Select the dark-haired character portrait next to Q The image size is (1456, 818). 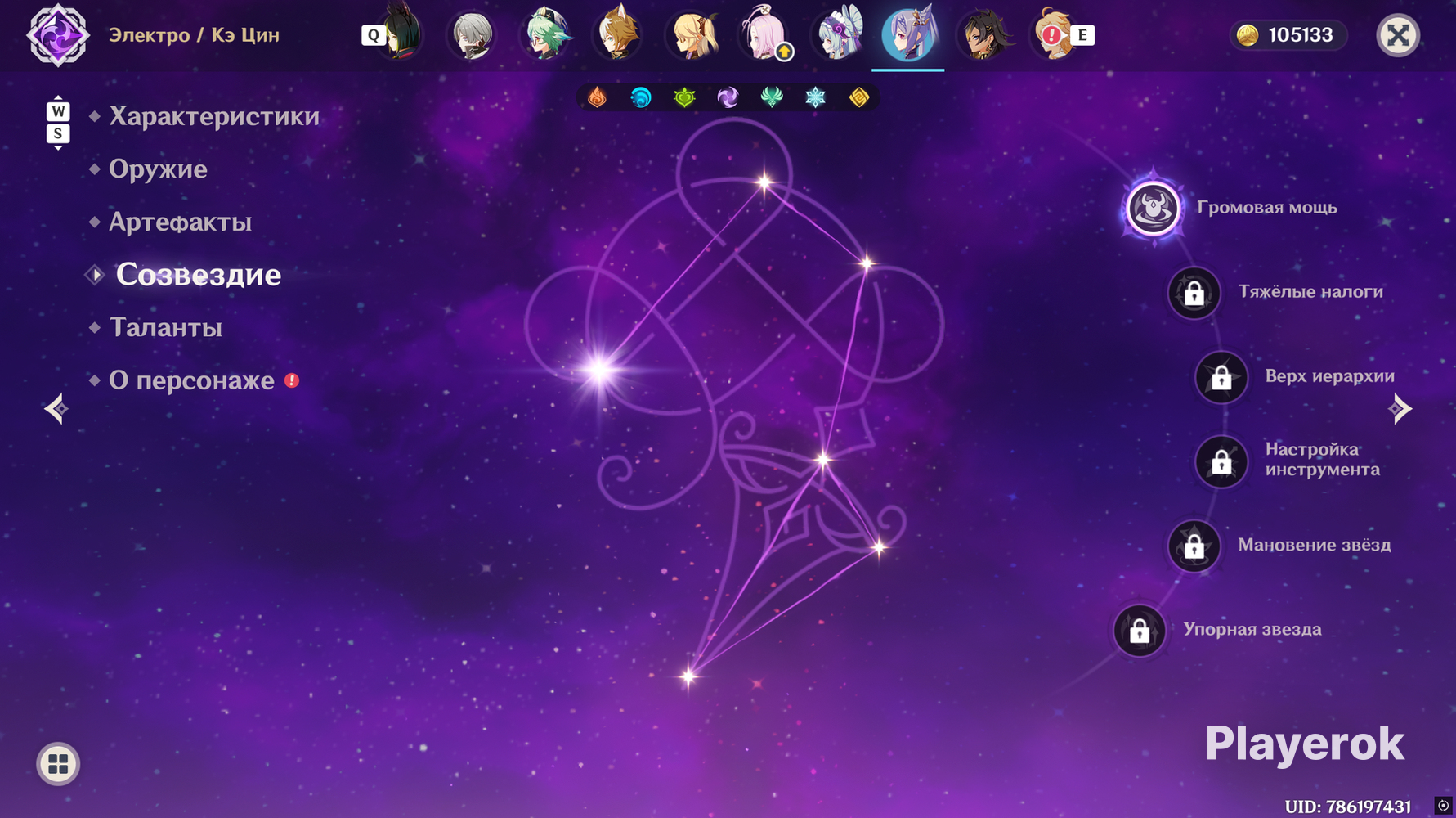pos(402,34)
